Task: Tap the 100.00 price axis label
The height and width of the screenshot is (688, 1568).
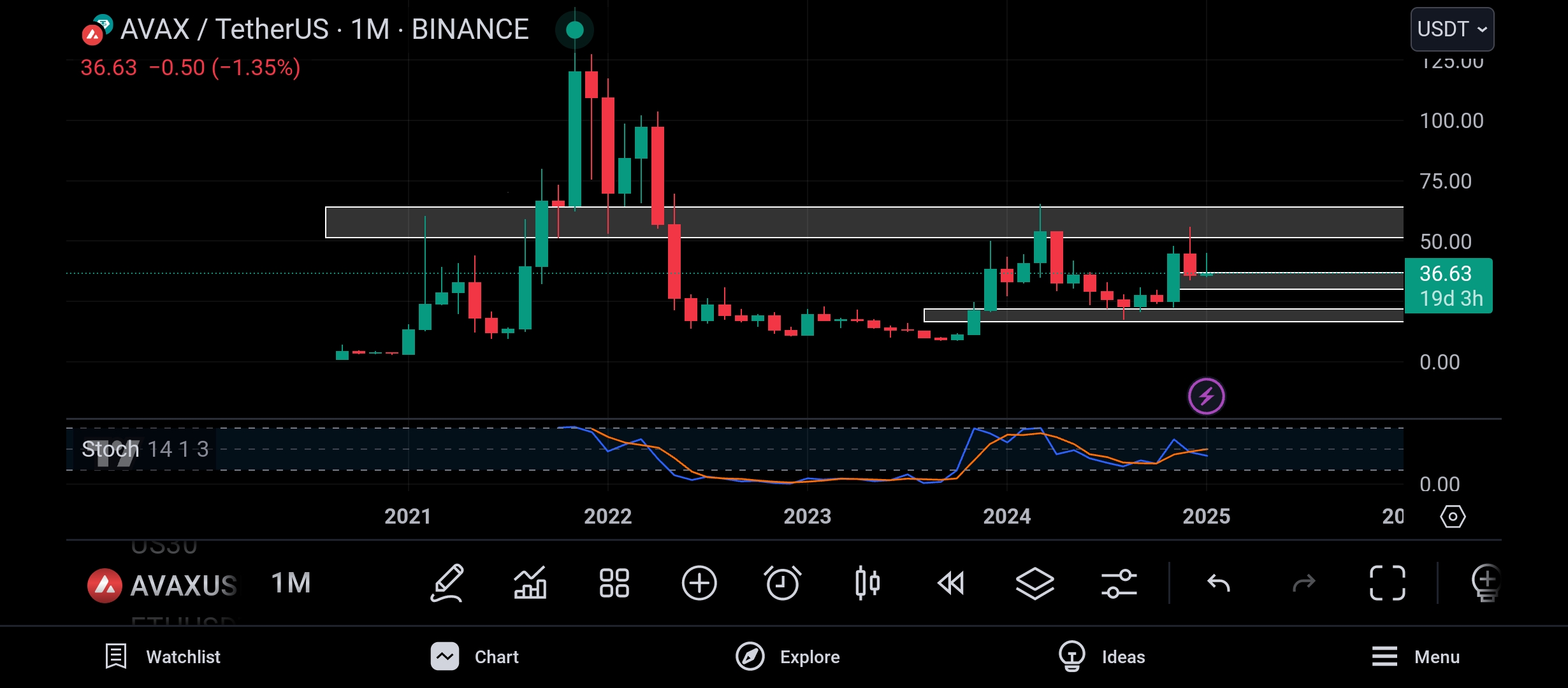Action: point(1451,120)
